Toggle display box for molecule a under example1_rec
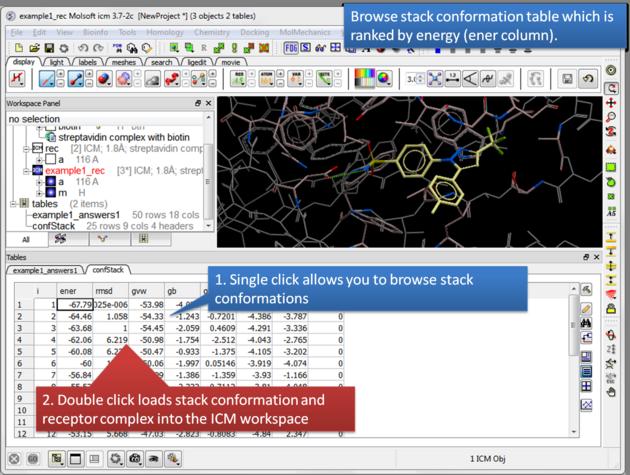This screenshot has height=475, width=630. [x=51, y=181]
